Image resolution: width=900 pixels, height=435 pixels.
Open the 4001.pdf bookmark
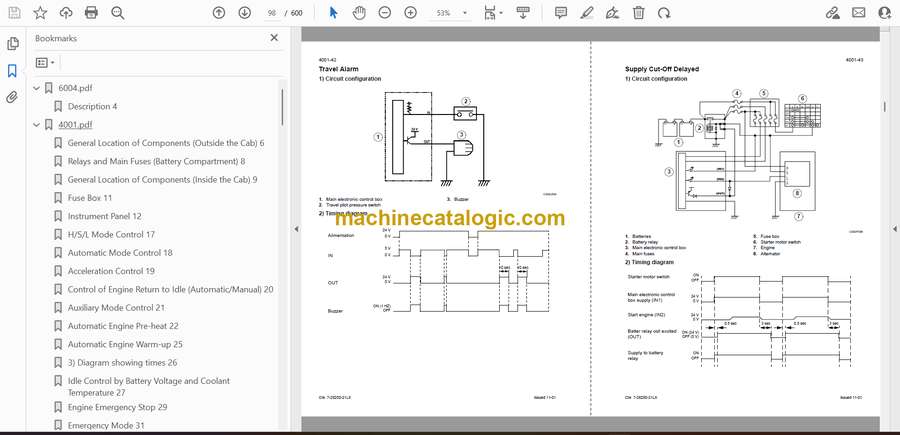pos(75,125)
